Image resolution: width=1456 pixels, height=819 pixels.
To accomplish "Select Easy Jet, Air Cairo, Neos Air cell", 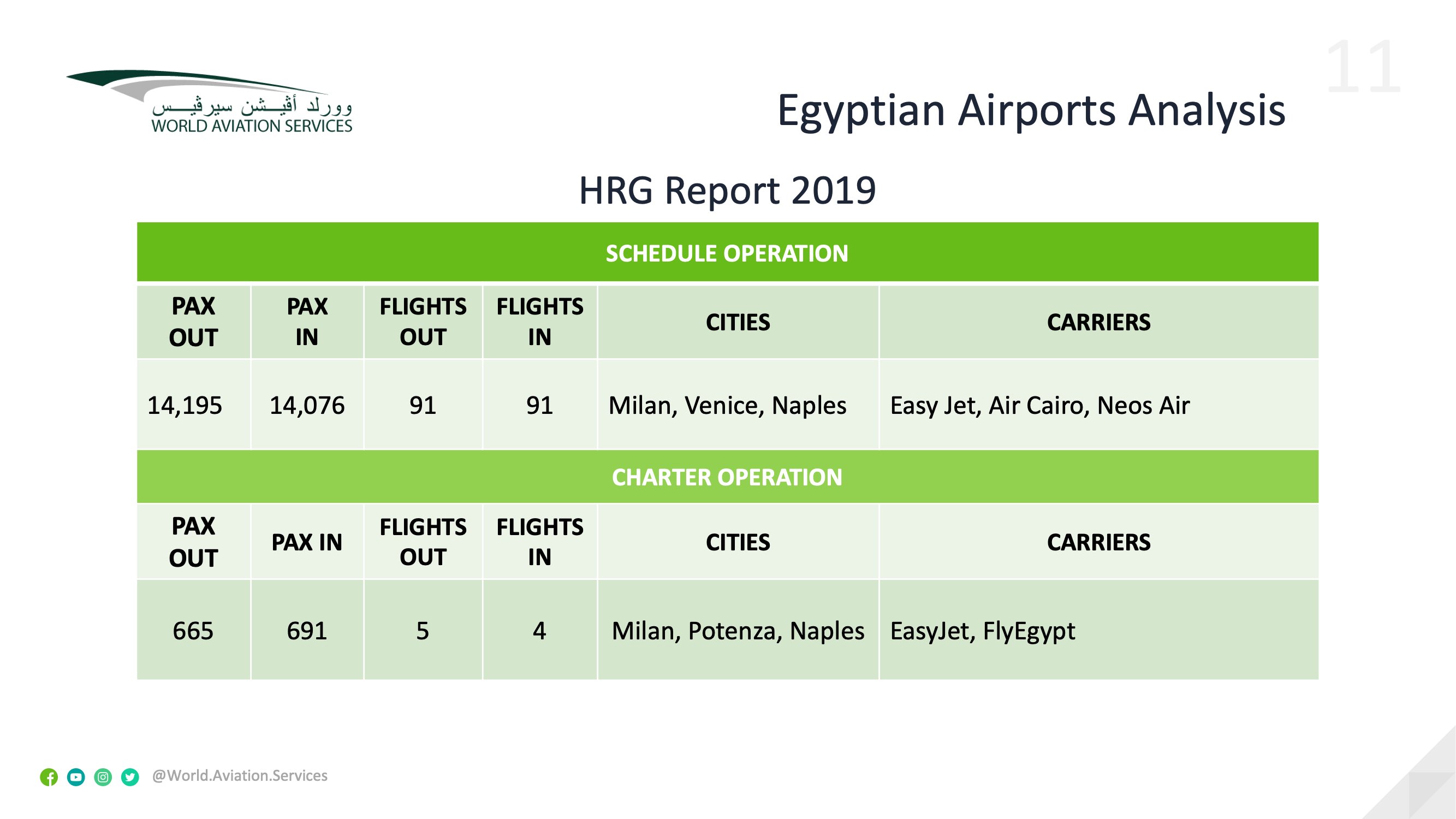I will (x=1099, y=405).
